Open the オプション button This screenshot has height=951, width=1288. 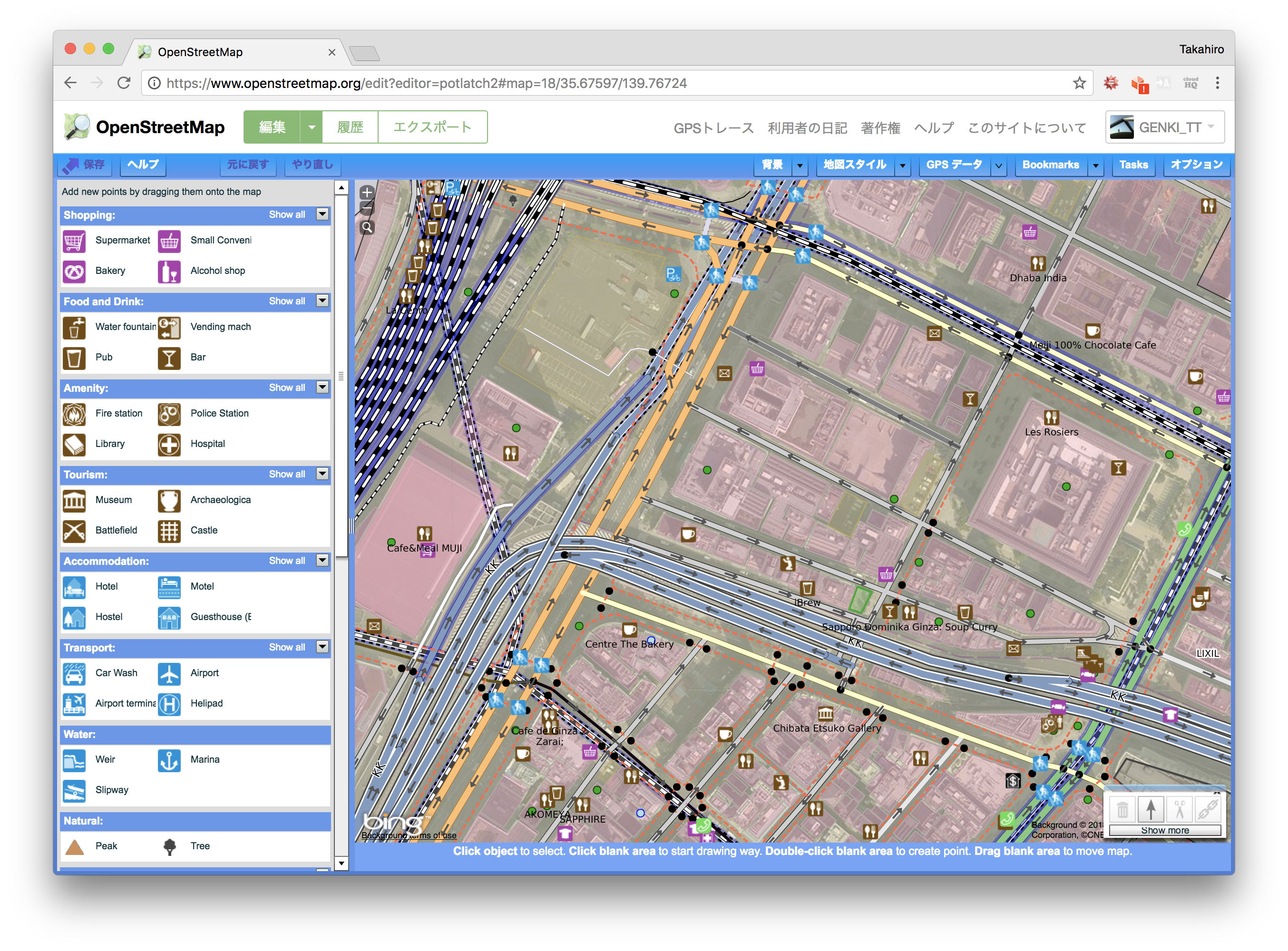point(1197,165)
